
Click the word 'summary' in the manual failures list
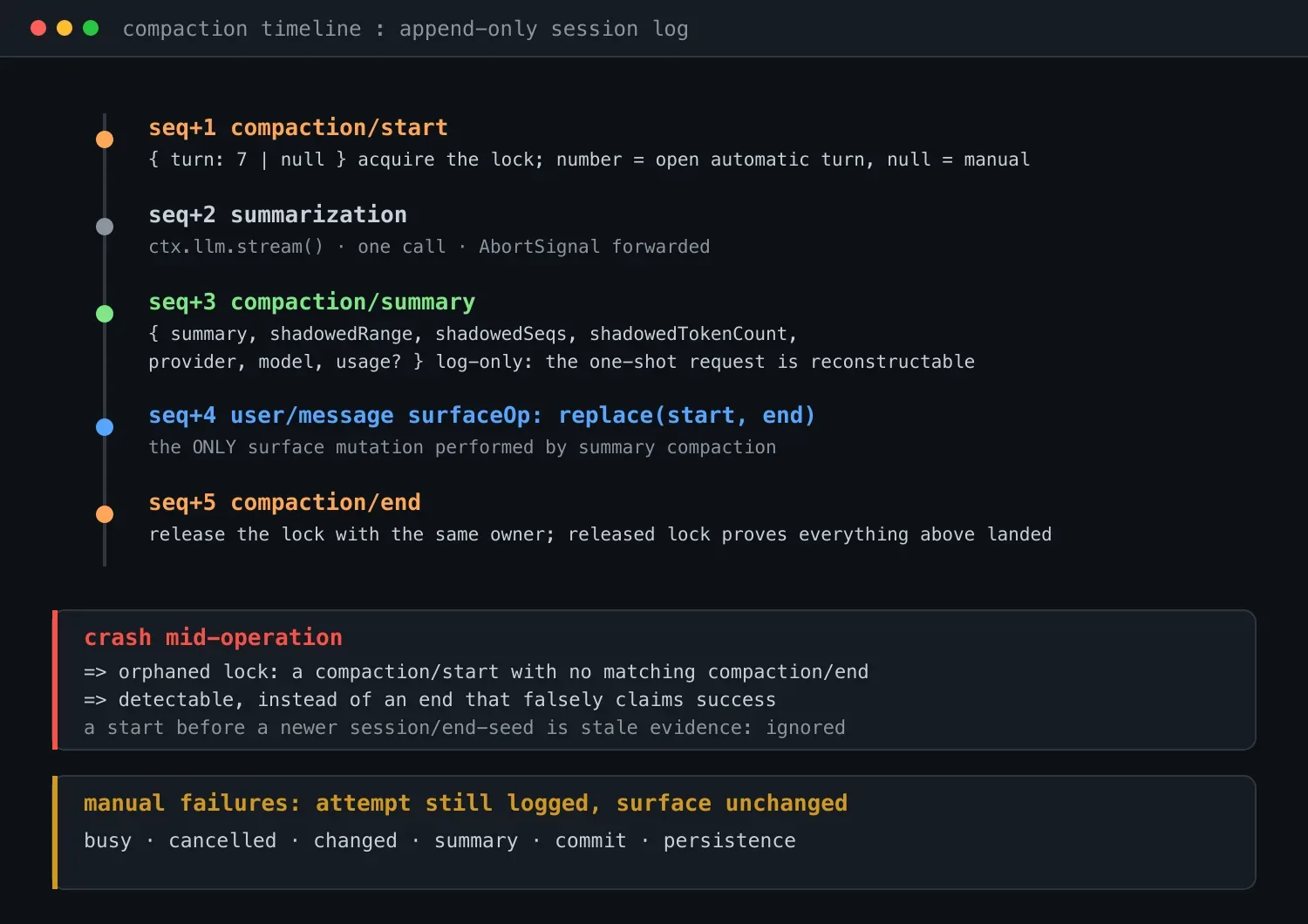point(476,840)
